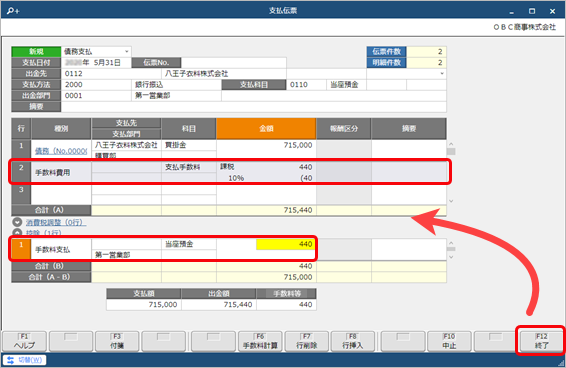
Task: Click the 出金部門 code field 0001
Action: 96,96
